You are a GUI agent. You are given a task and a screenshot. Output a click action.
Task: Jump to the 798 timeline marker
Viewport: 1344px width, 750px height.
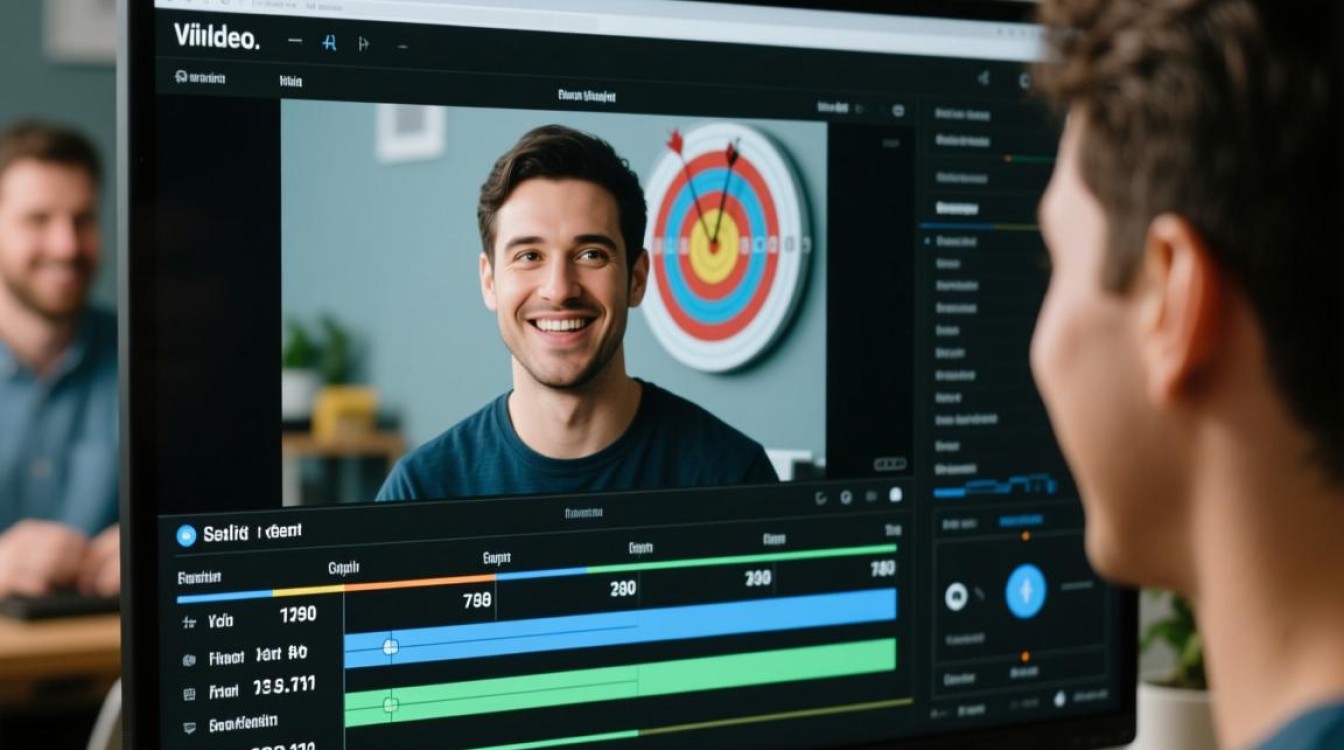click(x=476, y=600)
